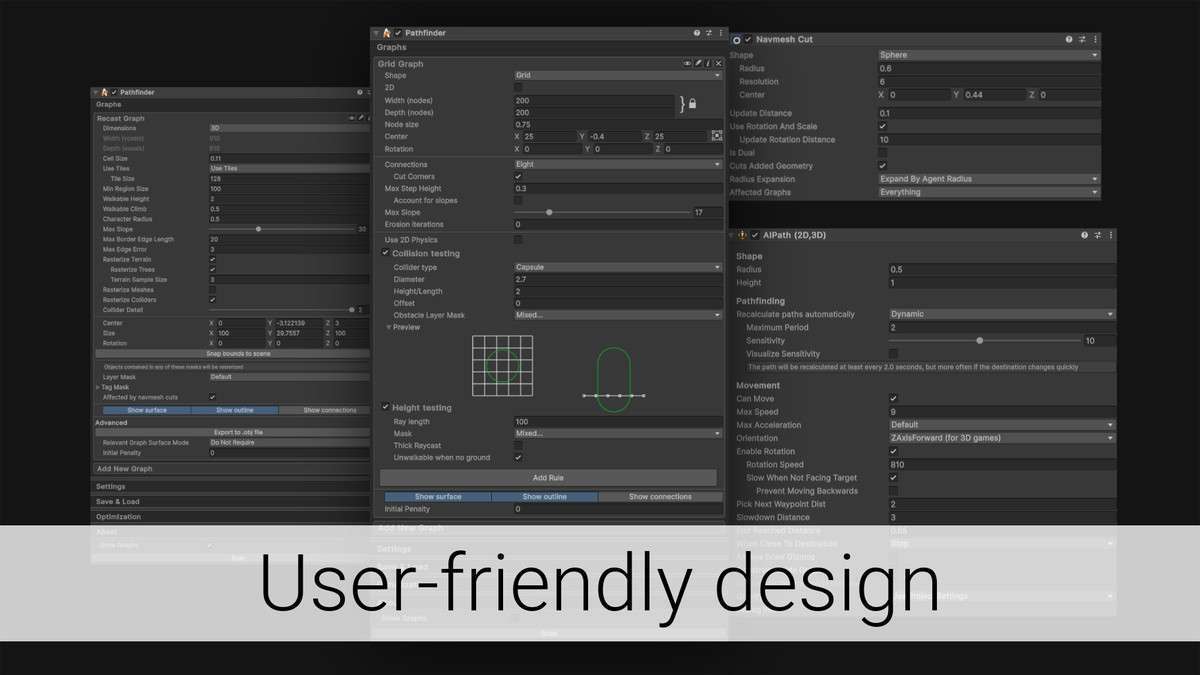Click the left Pathfinder component icon
This screenshot has height=675, width=1200.
click(x=104, y=92)
